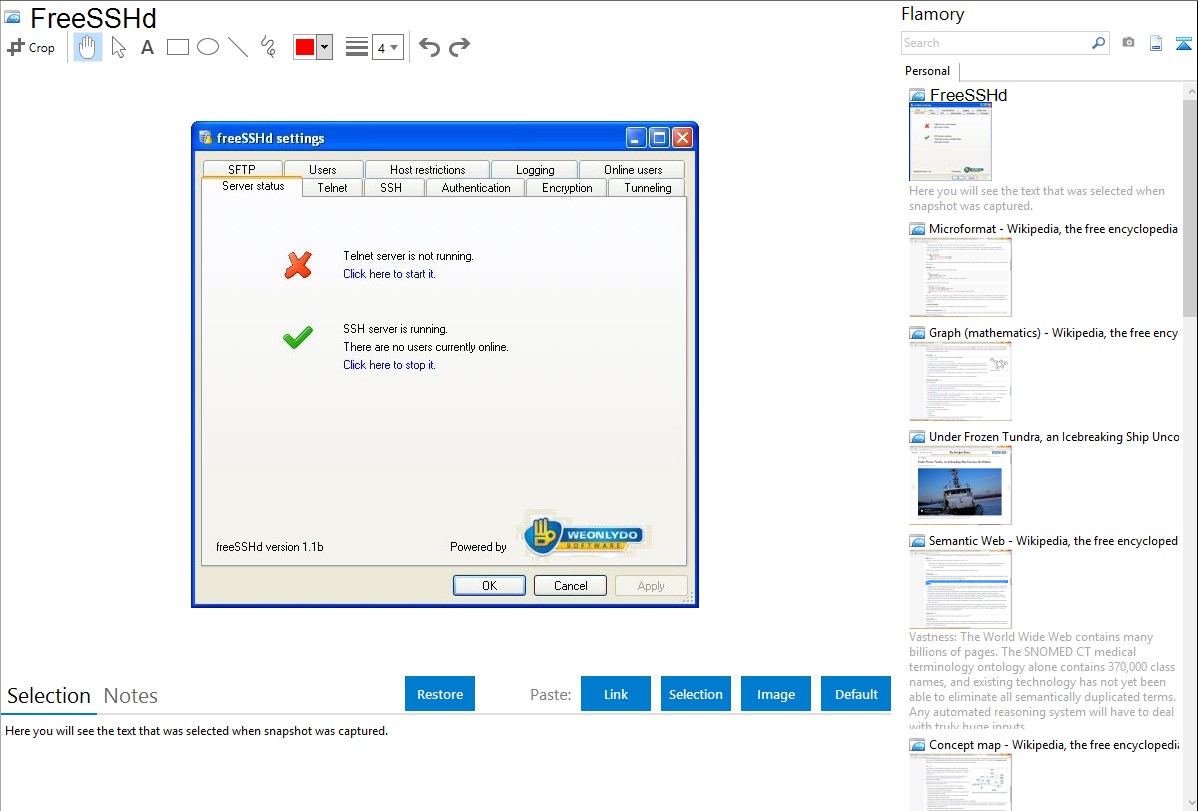Screen dimensions: 1198x811
Task: Click link to stop the SSH server
Action: click(389, 365)
